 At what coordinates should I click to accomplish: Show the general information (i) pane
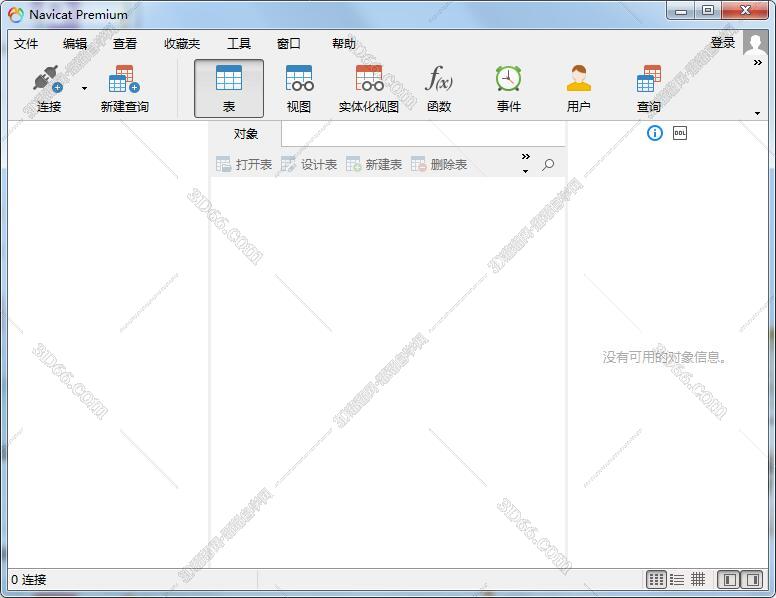tap(654, 133)
